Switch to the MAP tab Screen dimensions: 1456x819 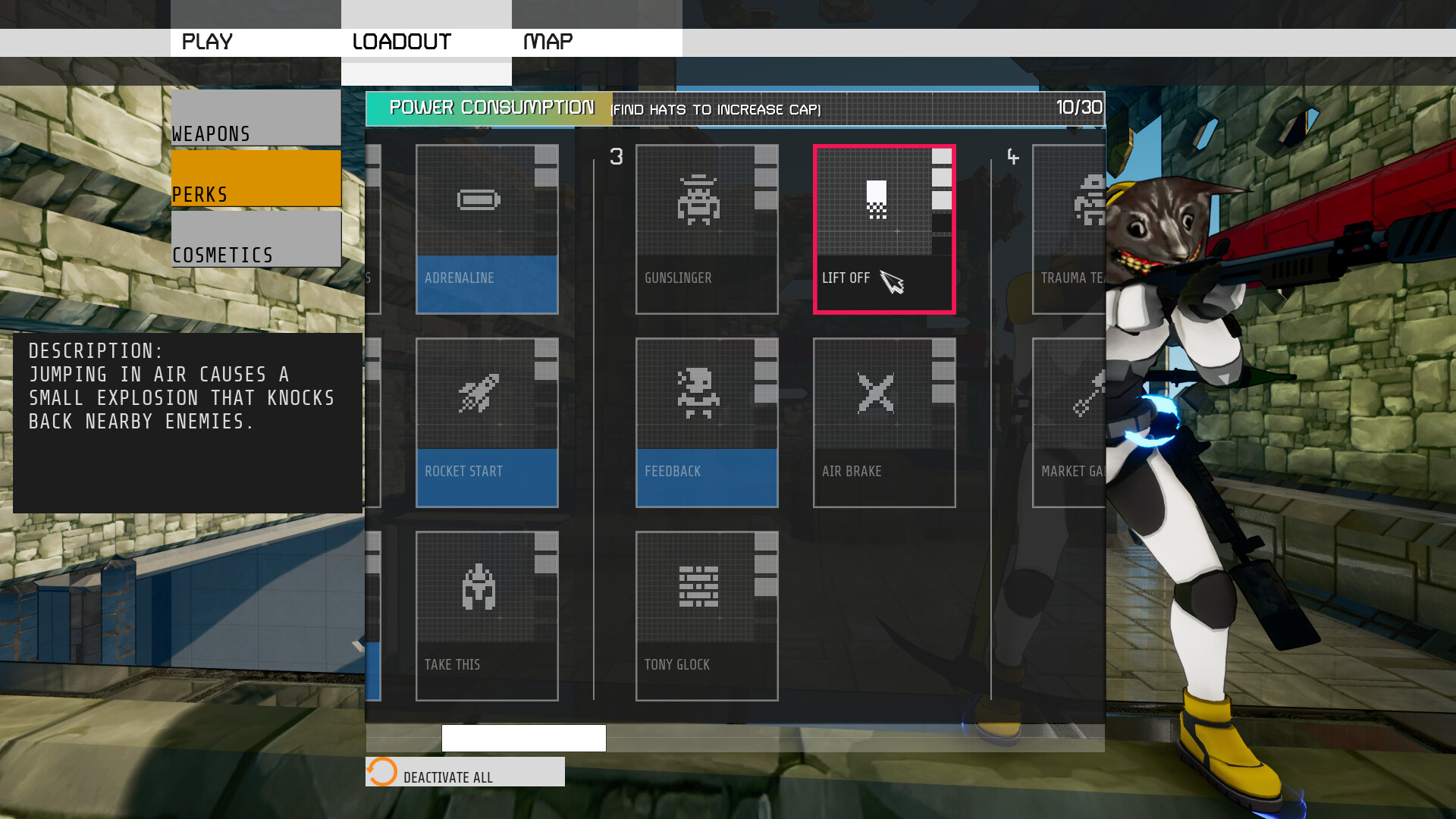coord(547,41)
